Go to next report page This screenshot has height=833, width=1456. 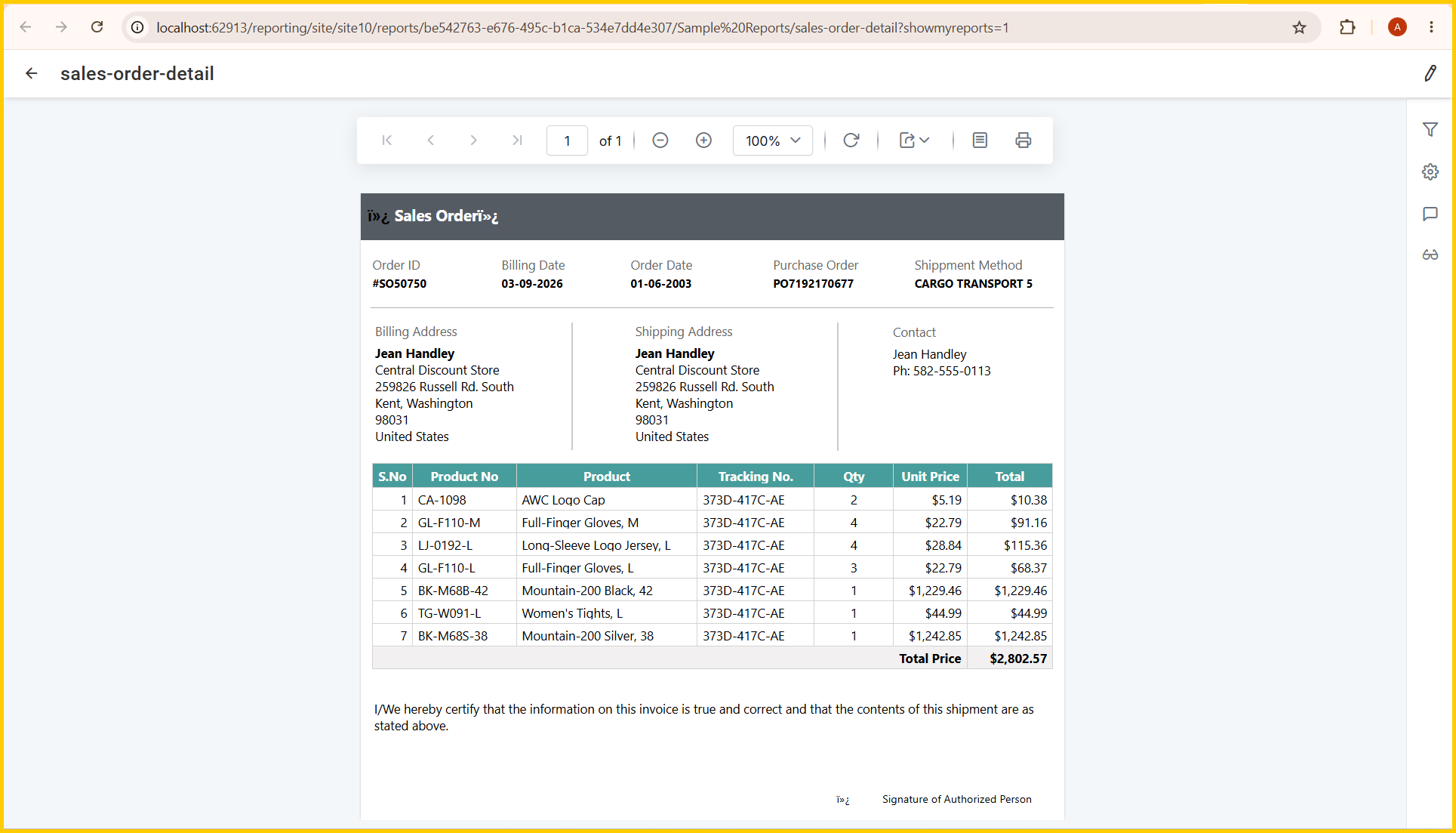coord(473,140)
